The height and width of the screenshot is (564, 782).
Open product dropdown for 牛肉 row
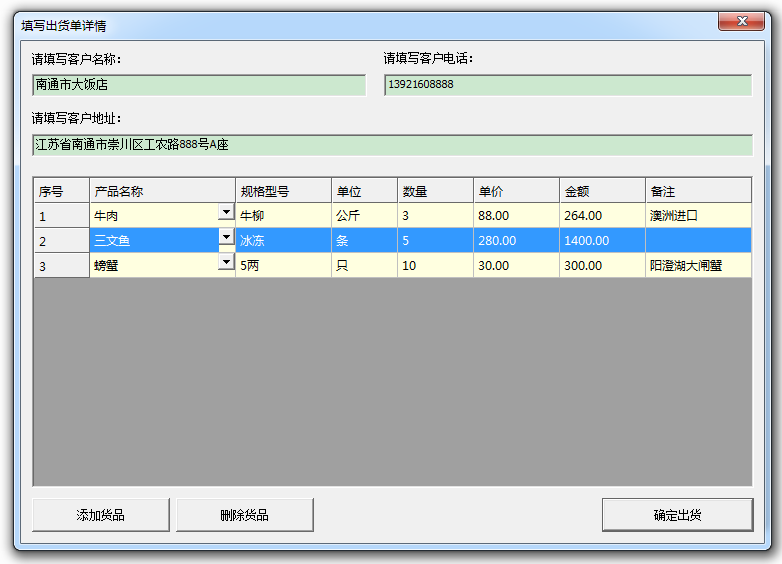pos(226,212)
